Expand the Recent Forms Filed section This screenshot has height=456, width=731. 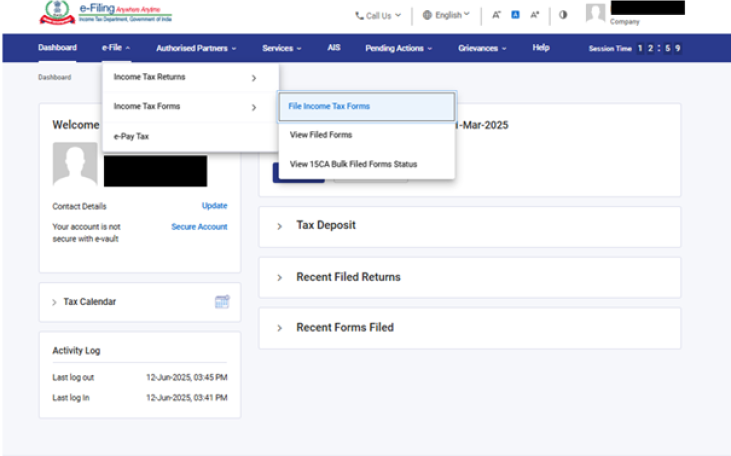pos(345,327)
